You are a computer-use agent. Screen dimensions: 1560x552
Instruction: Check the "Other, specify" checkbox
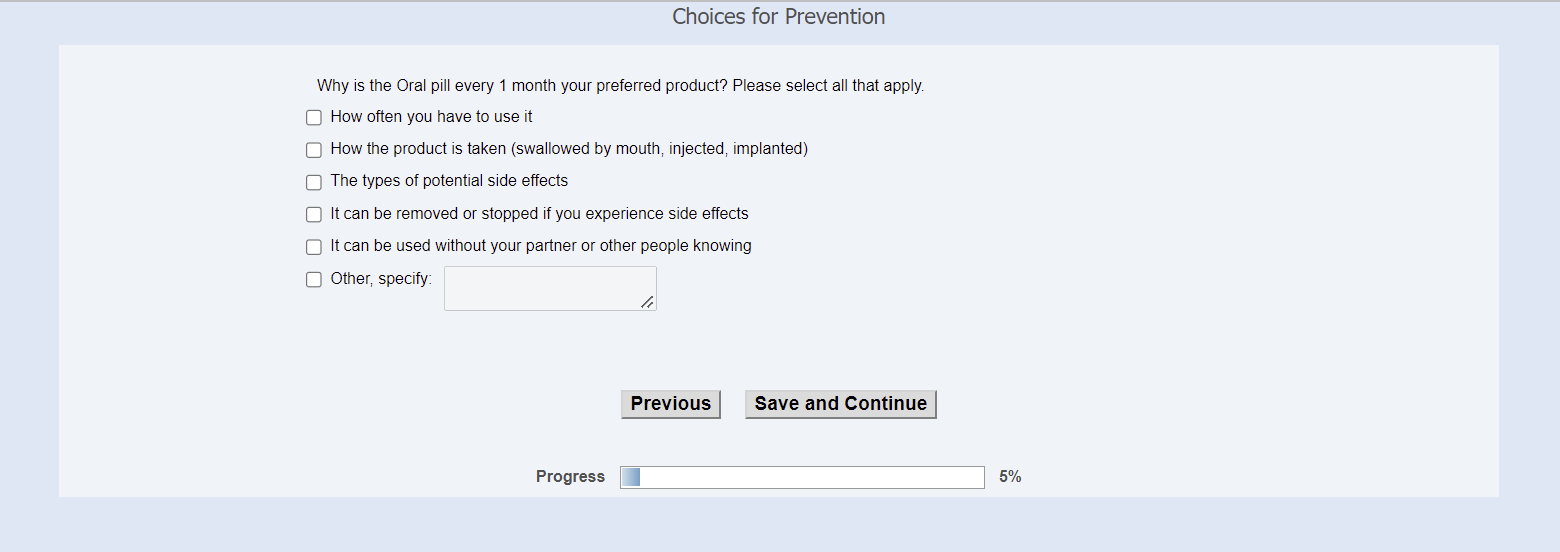314,280
